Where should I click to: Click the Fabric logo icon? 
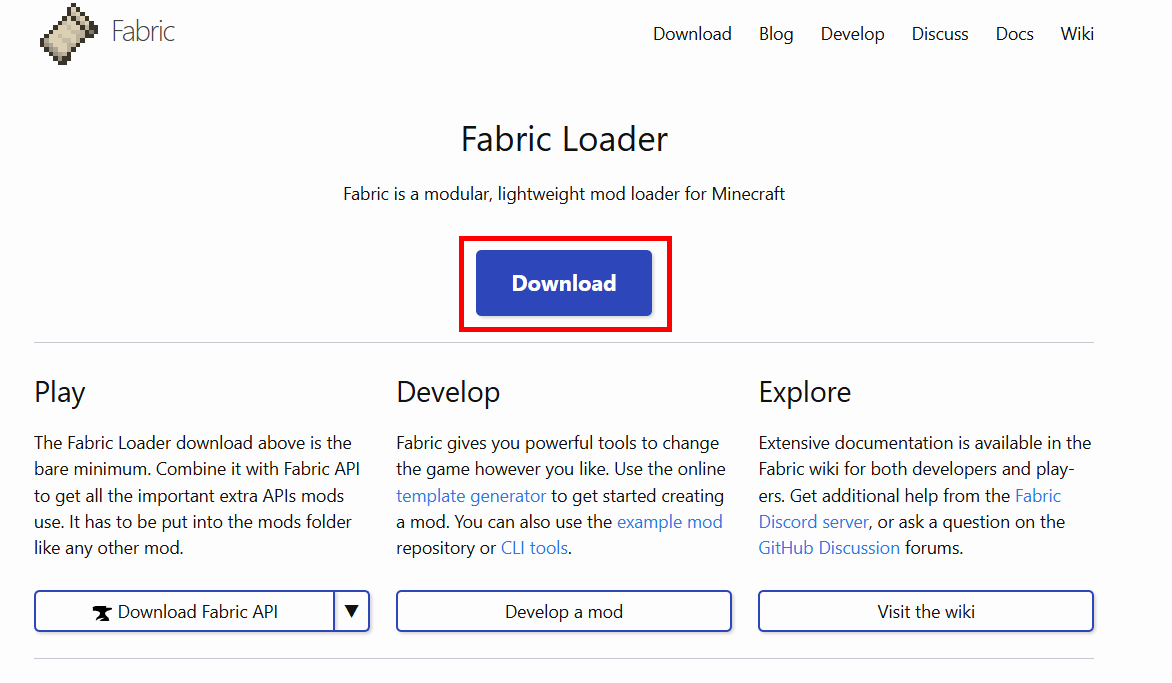pos(69,34)
